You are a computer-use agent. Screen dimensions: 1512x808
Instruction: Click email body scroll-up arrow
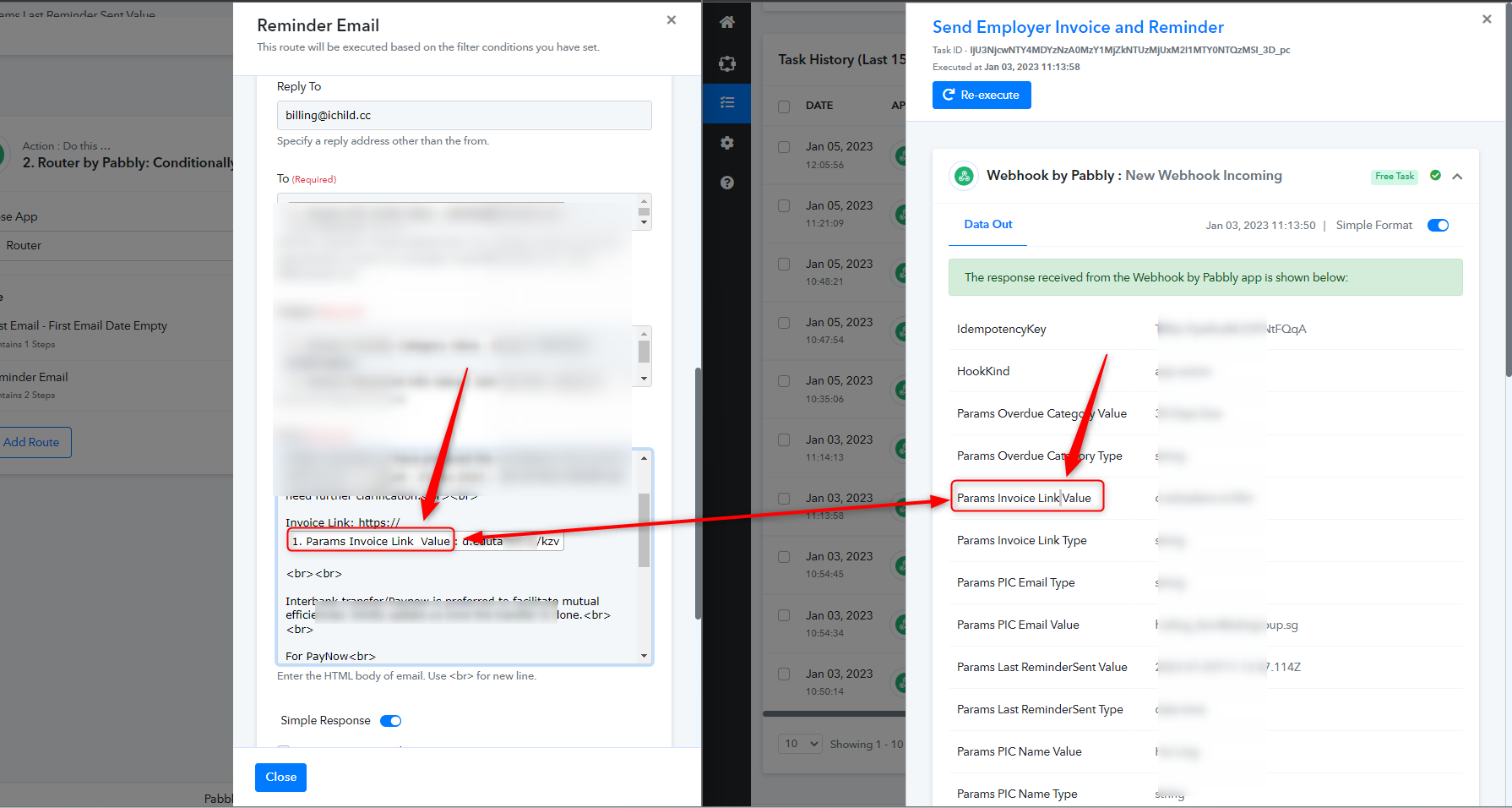[x=644, y=458]
